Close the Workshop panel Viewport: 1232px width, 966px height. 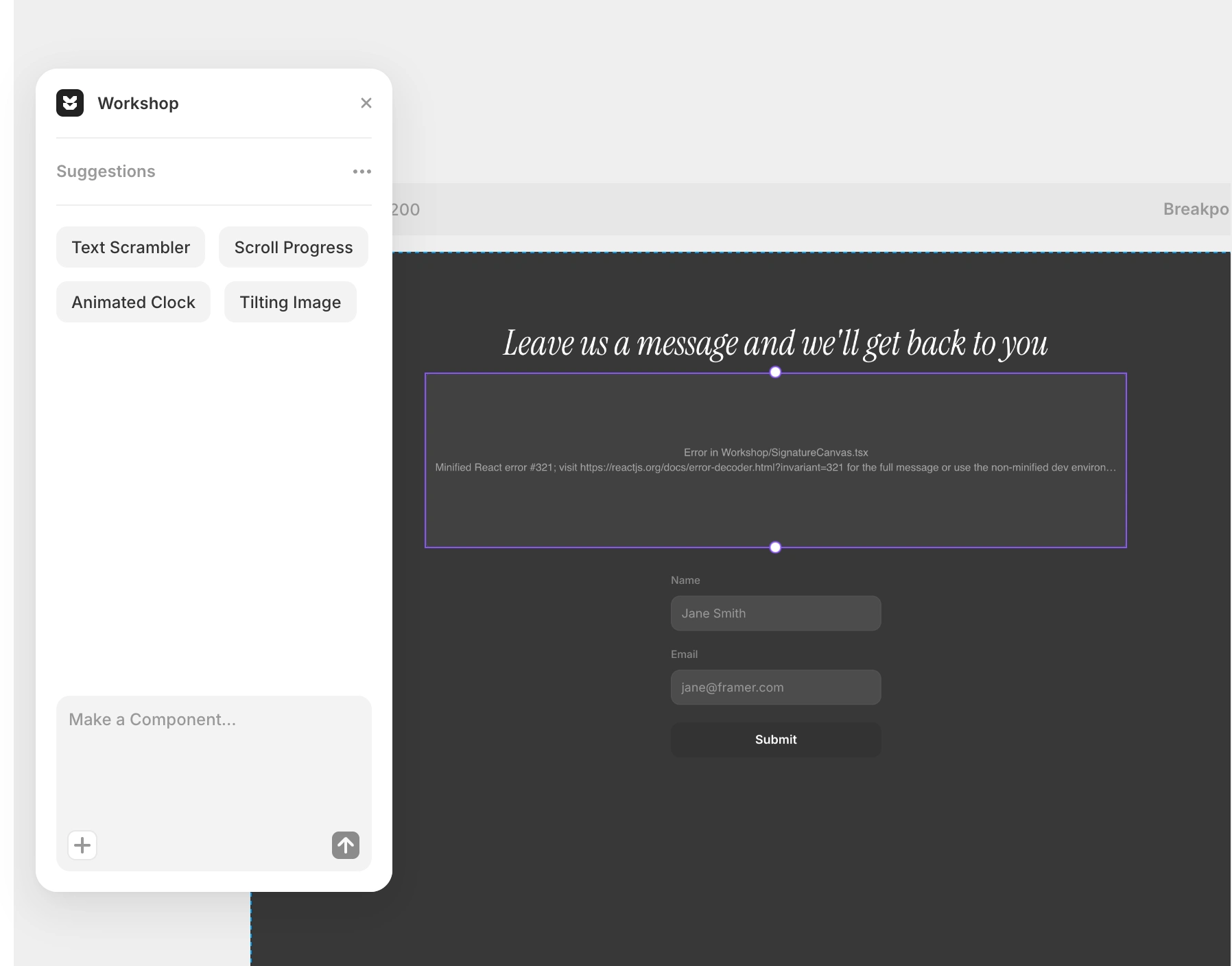tap(366, 103)
